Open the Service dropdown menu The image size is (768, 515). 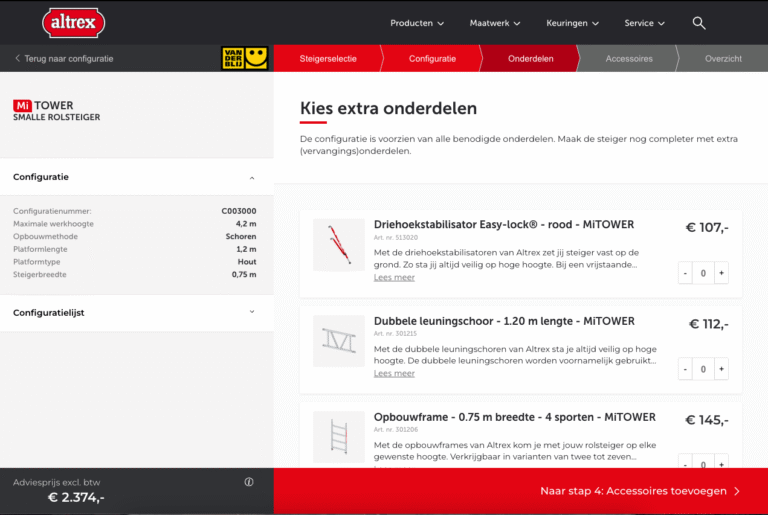(644, 23)
